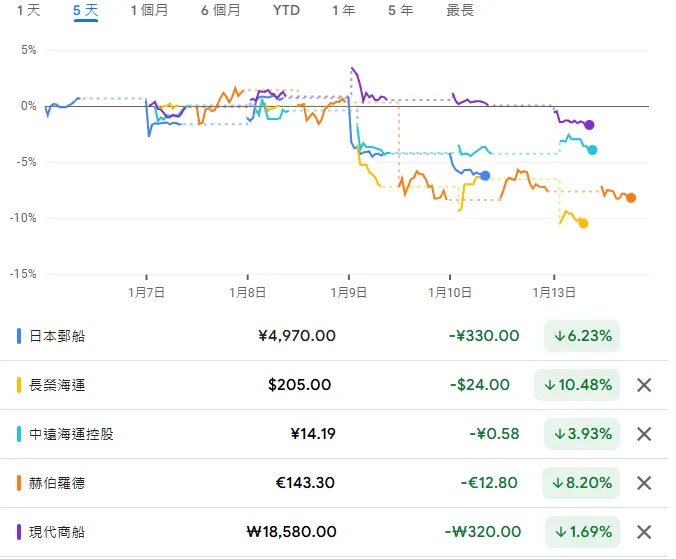Remove 長榮海運 from the comparison

[x=644, y=385]
